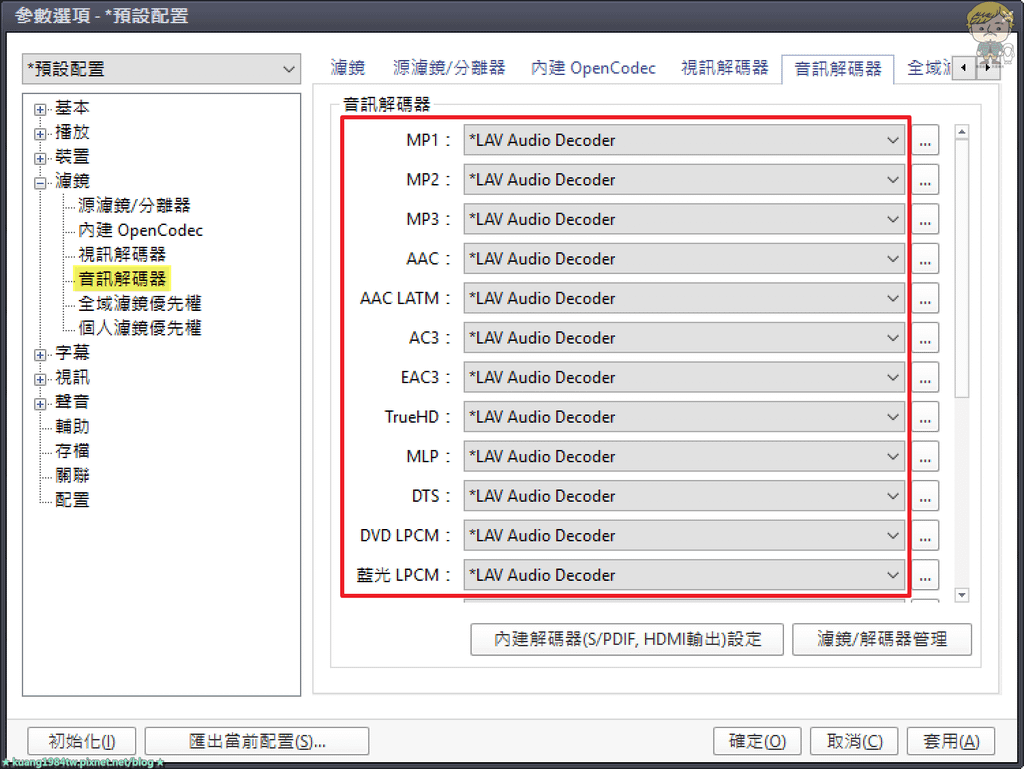Switch to the 濾鏡 tab
Viewport: 1024px width, 769px height.
(347, 67)
